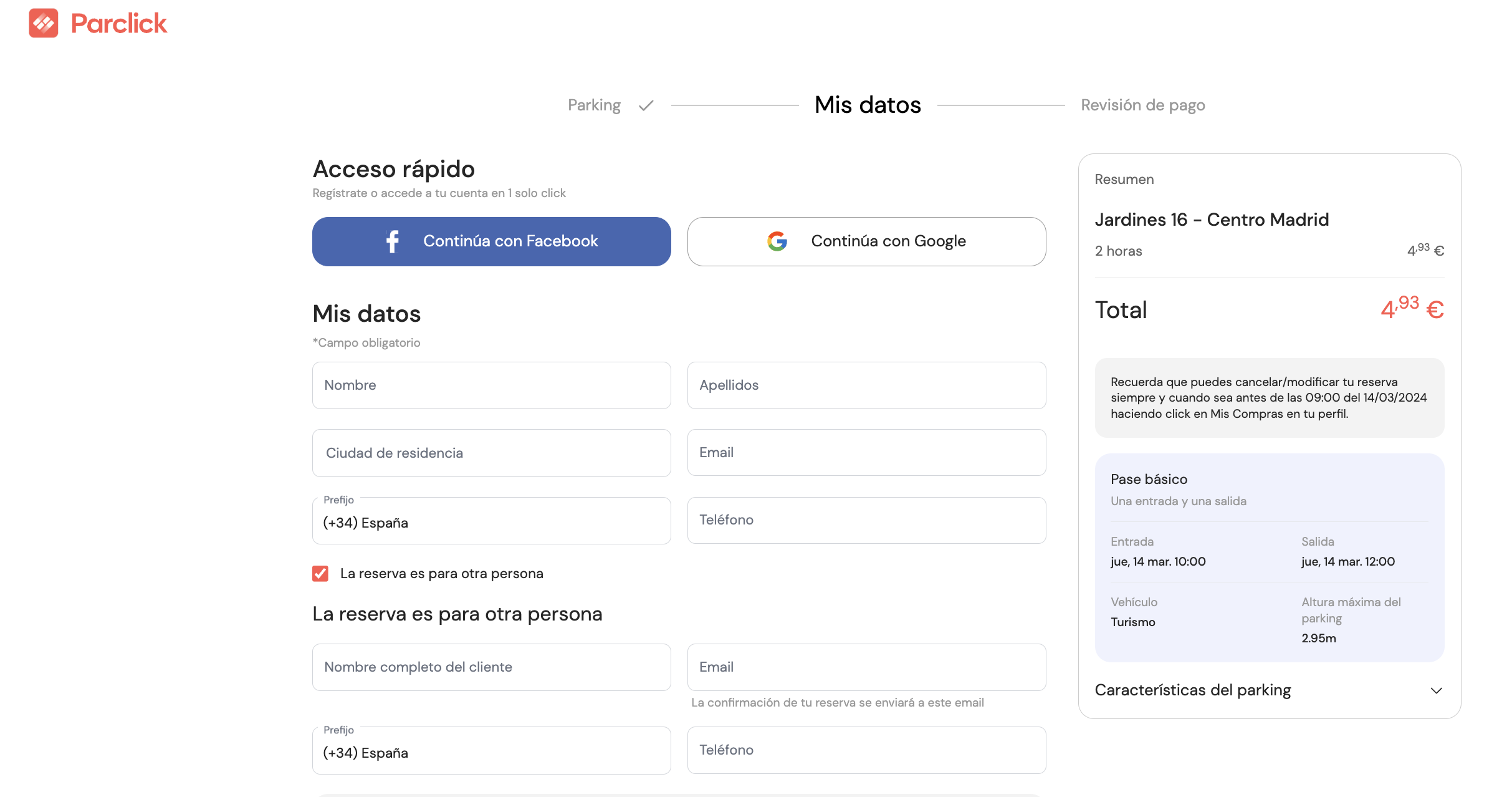The height and width of the screenshot is (797, 1512).
Task: Click the client Email confirmation field
Action: pos(866,667)
